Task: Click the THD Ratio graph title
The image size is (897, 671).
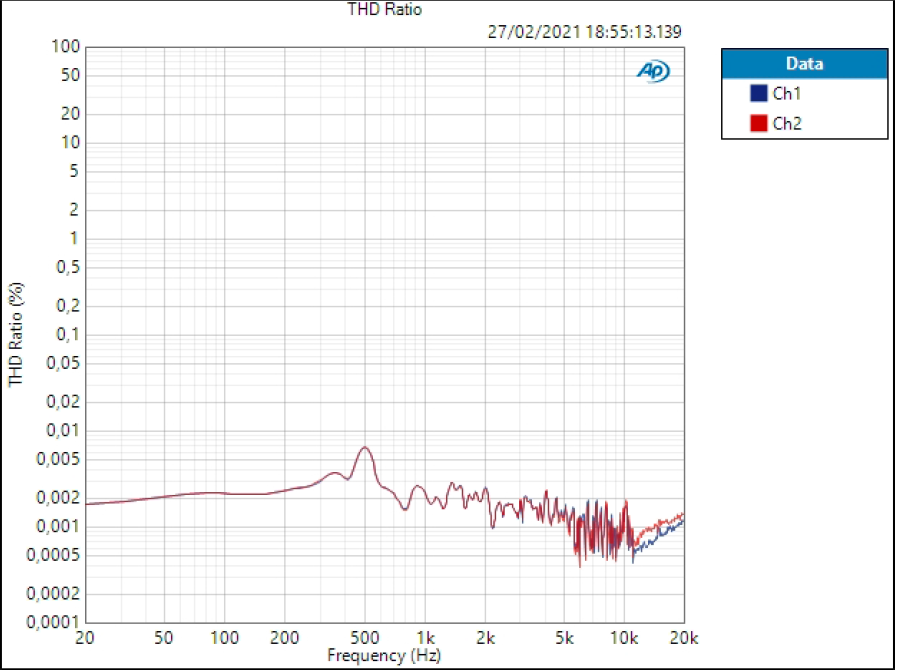Action: (384, 9)
